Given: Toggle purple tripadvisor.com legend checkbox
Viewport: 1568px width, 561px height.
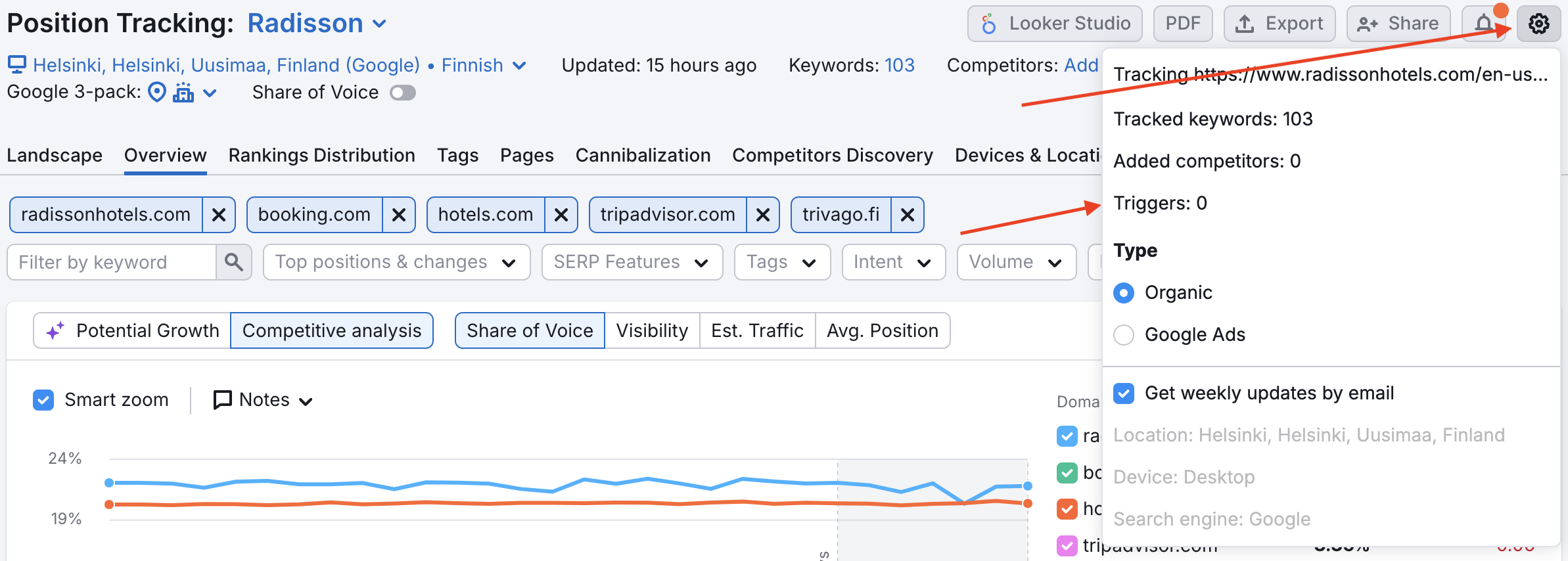Looking at the screenshot, I should [1067, 545].
